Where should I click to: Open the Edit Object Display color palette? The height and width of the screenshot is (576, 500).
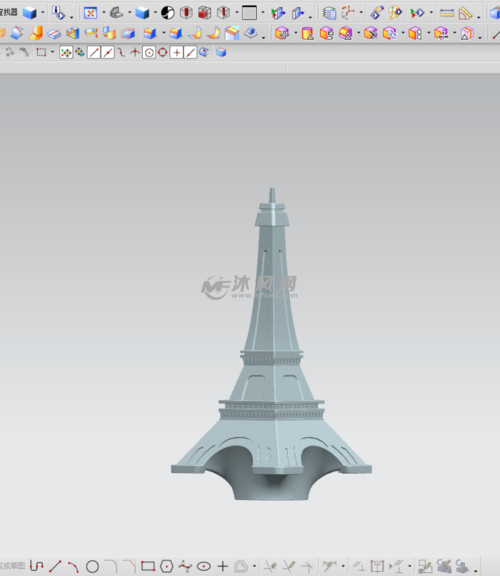[395, 13]
